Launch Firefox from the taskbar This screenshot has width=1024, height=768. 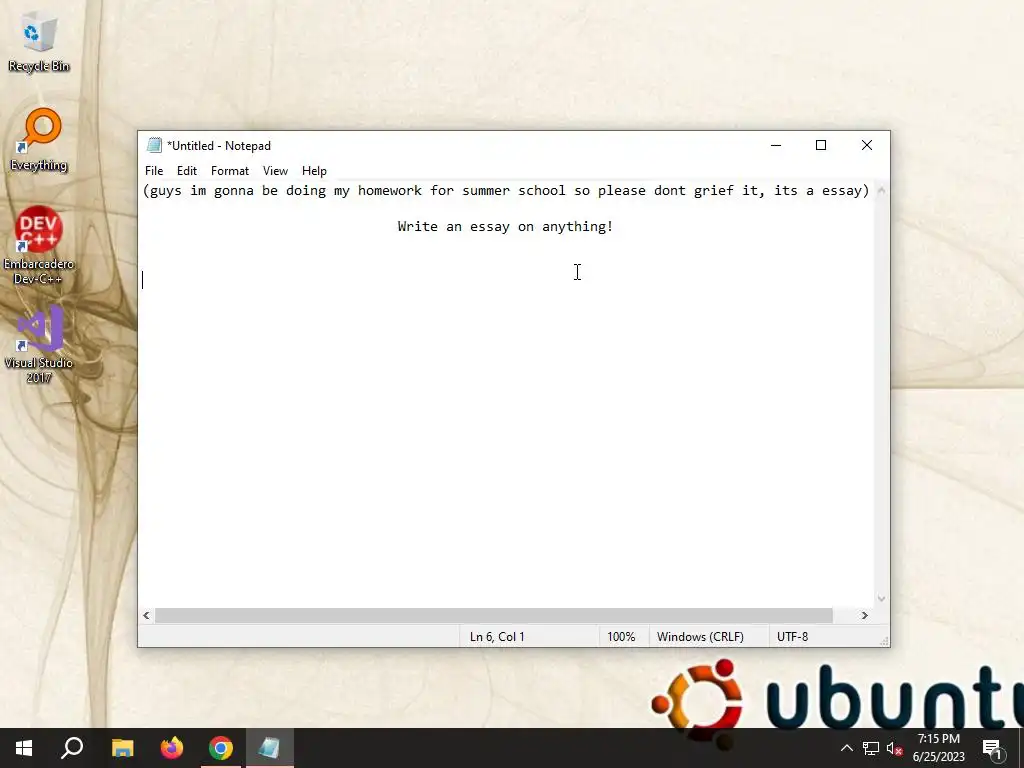tap(172, 748)
